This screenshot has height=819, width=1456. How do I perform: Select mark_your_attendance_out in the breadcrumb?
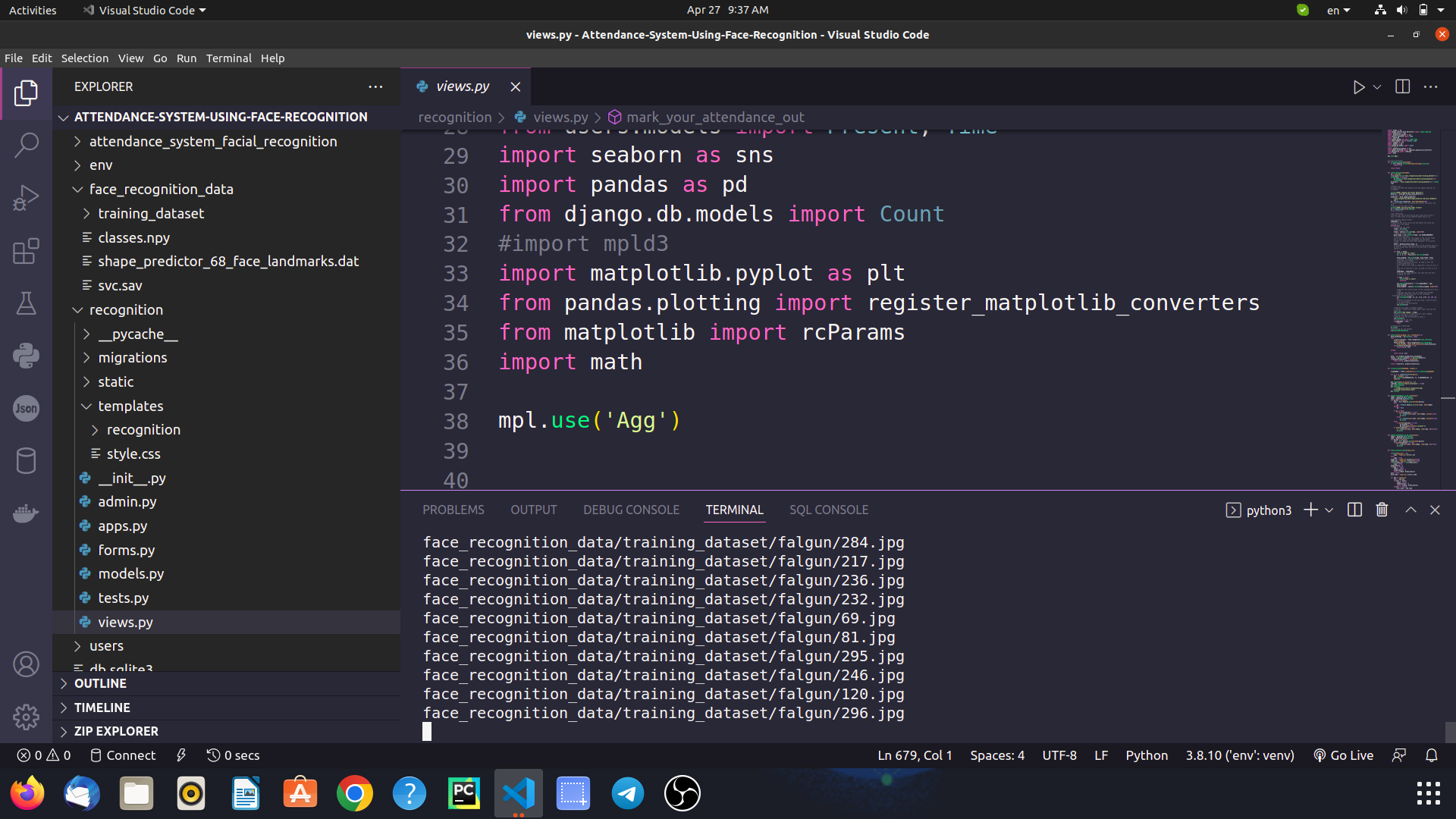point(716,117)
